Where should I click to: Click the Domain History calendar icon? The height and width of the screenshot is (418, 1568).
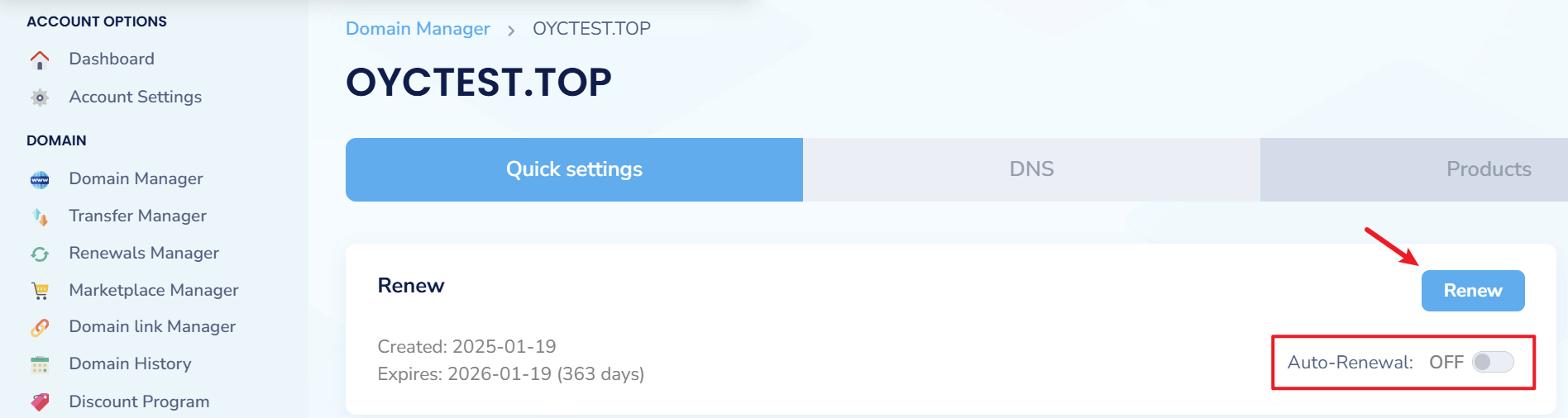pyautogui.click(x=40, y=364)
